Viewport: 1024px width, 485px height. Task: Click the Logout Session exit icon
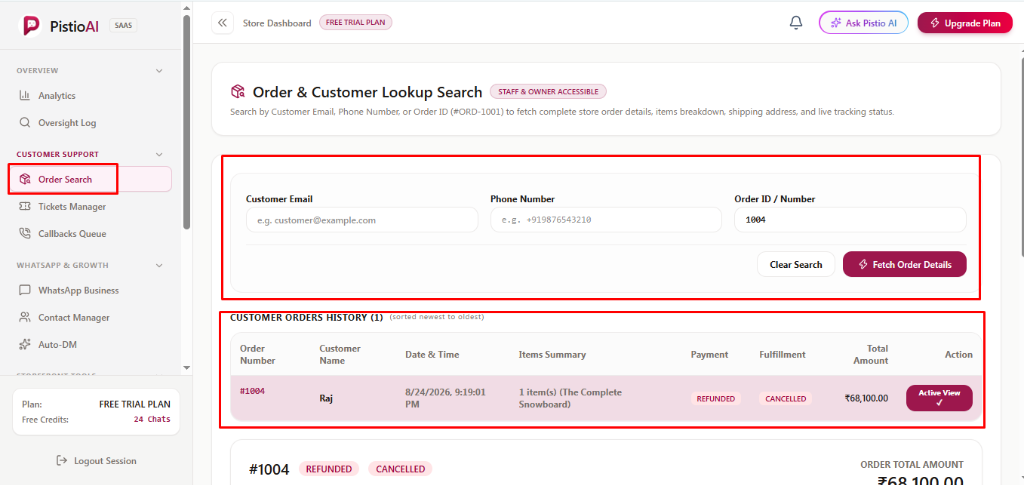(62, 461)
